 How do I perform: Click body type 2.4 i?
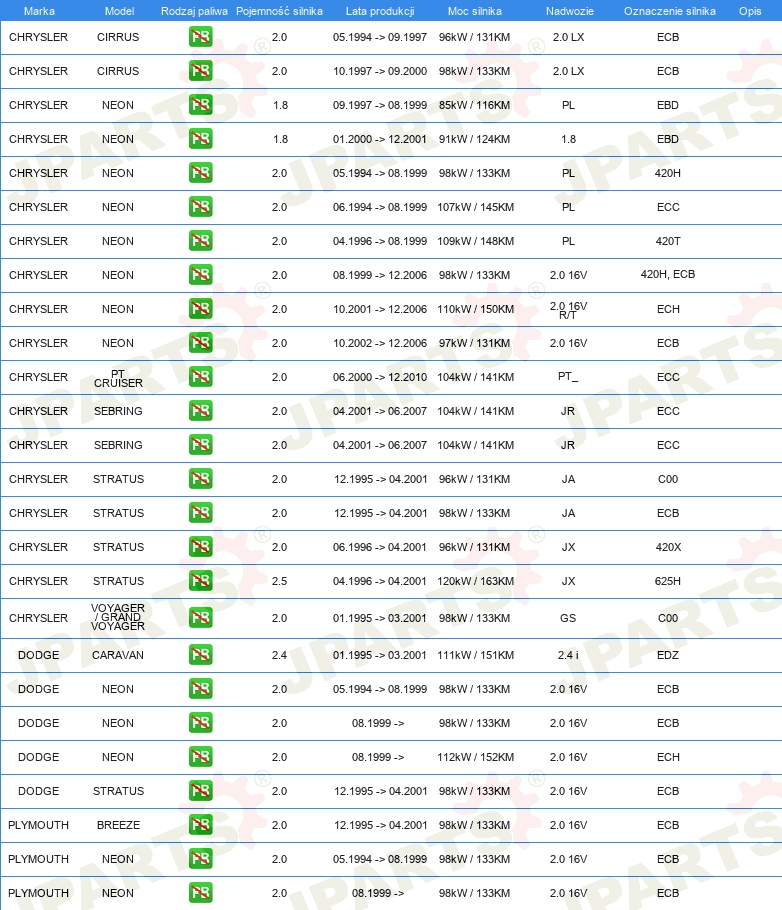[568, 655]
